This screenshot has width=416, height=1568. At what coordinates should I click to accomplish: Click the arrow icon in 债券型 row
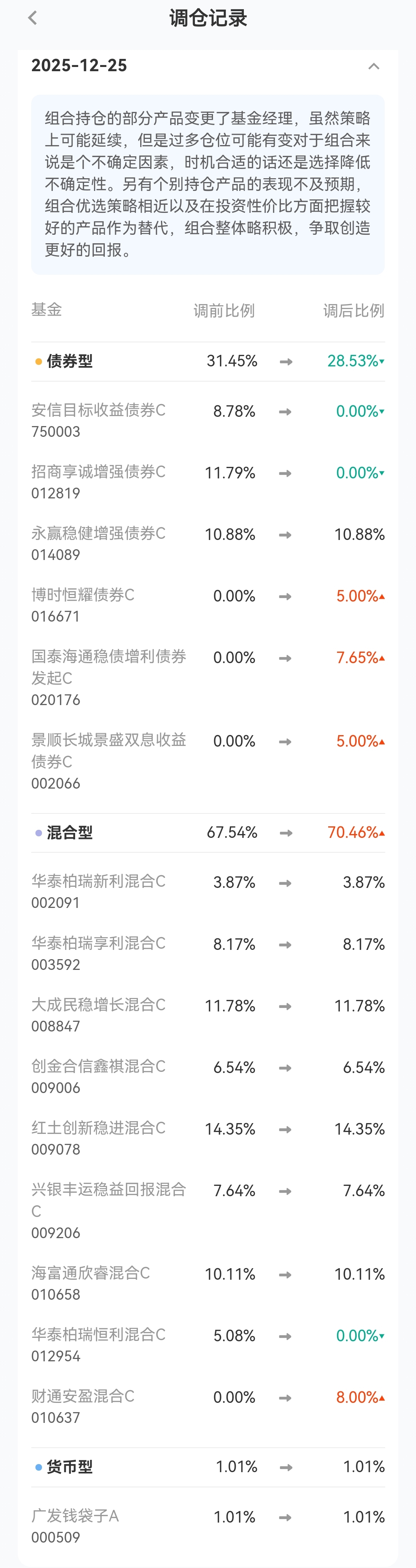click(x=286, y=361)
